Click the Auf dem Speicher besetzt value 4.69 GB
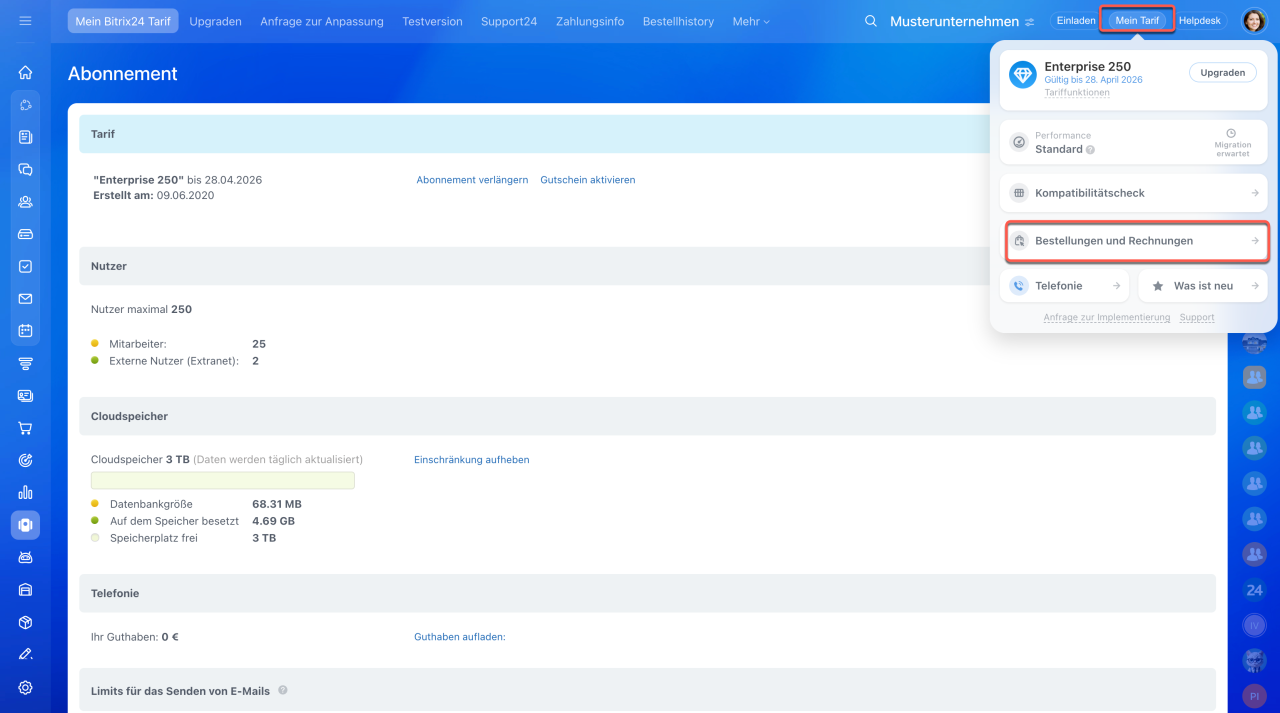Screen dimensions: 1280x713 (273, 521)
